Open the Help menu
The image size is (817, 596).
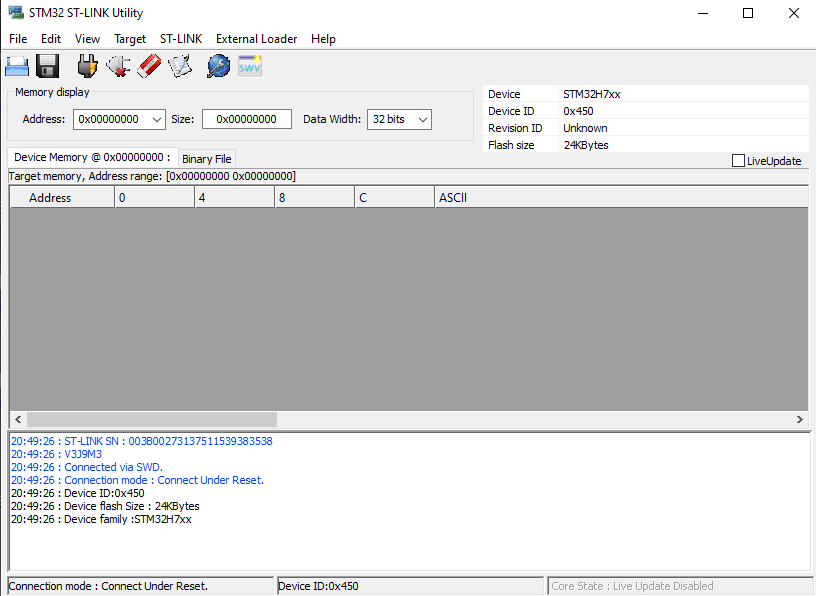[323, 39]
